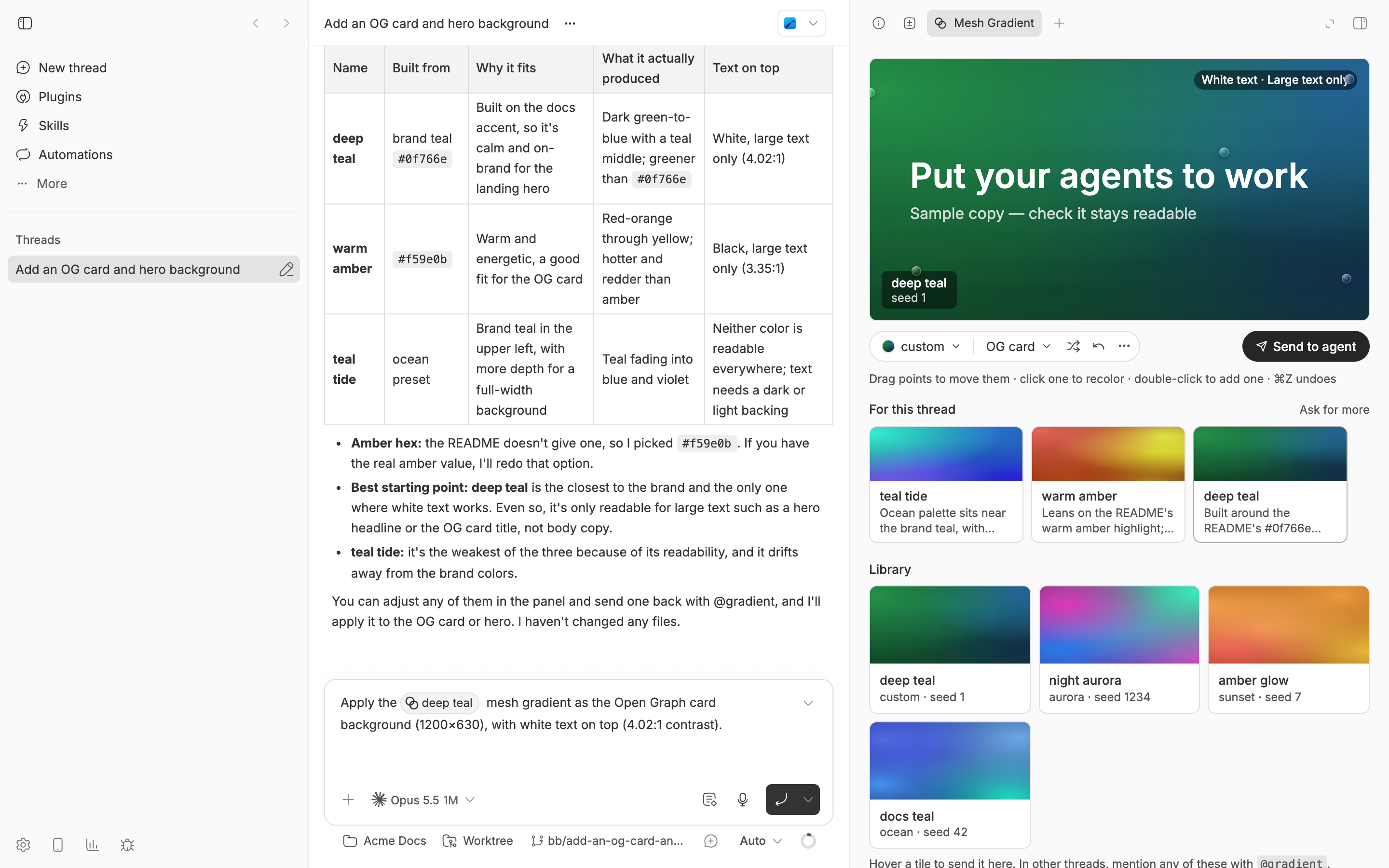The image size is (1389, 868).
Task: Open the Auto mode dropdown
Action: 761,841
